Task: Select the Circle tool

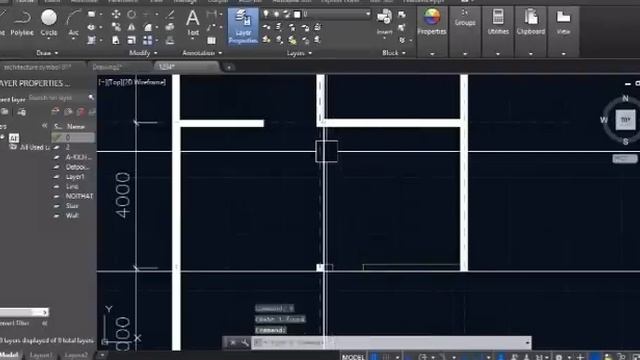Action: click(x=49, y=23)
